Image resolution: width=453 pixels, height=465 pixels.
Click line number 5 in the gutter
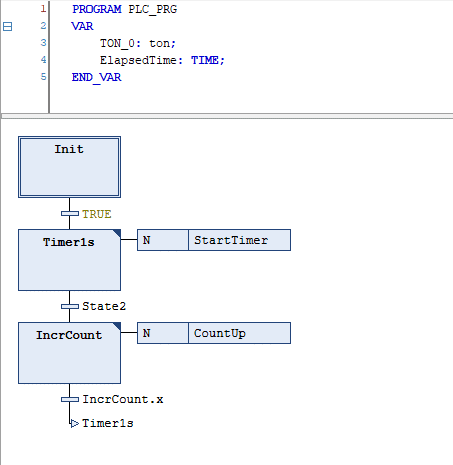click(43, 77)
